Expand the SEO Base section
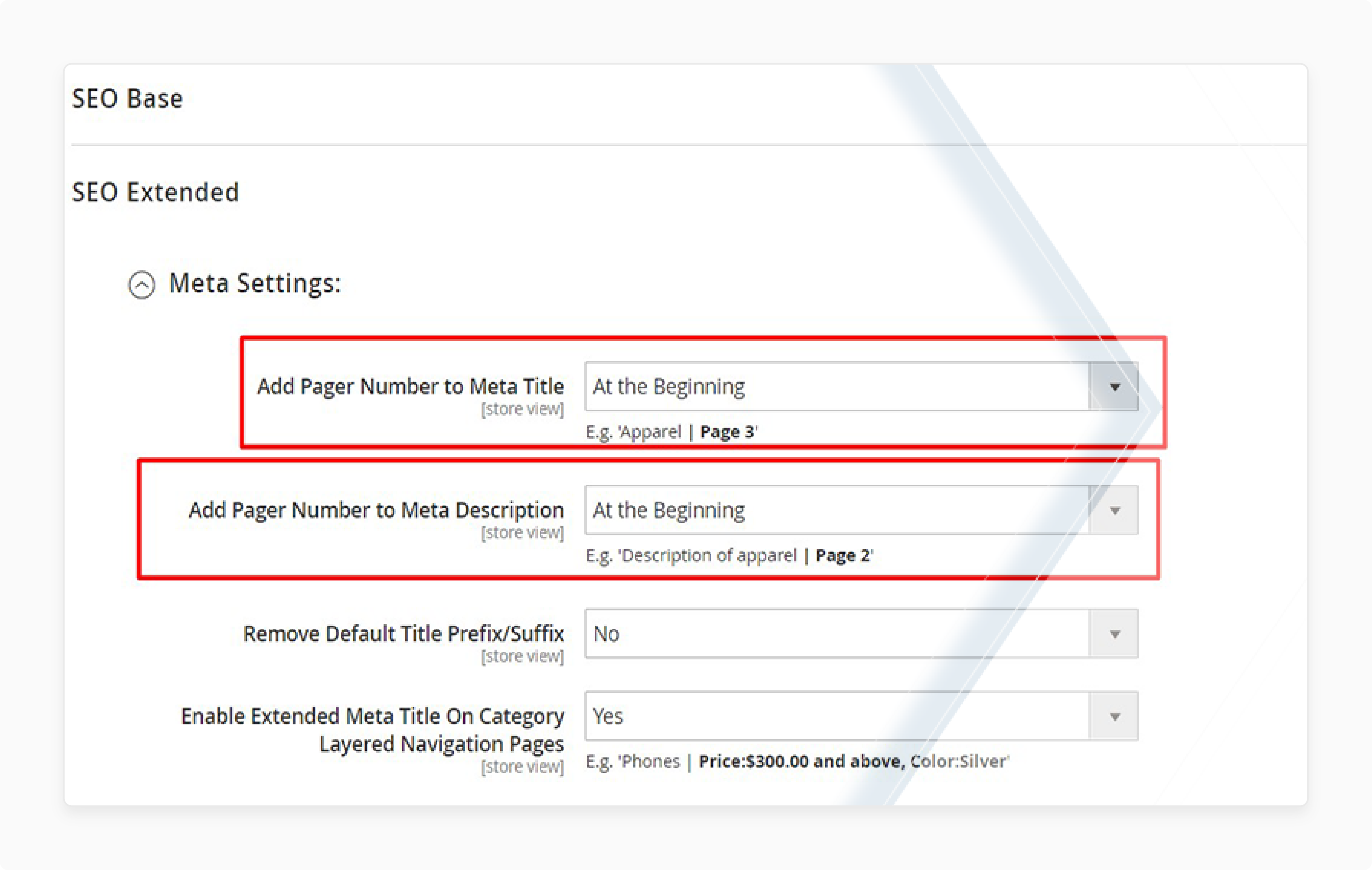Screen dimensions: 1372x870 click(x=127, y=99)
